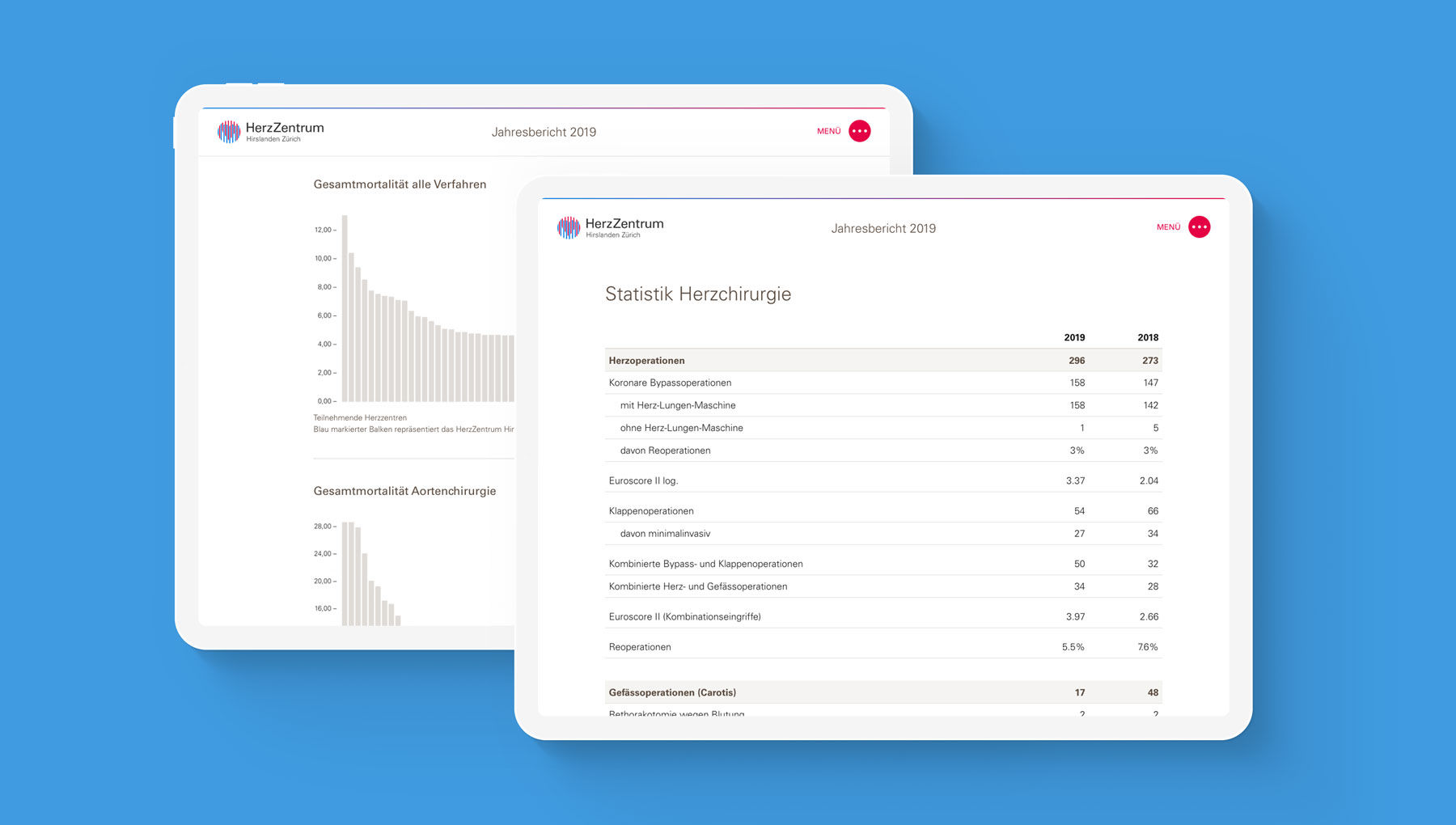Open the red menu dots button on the front tablet
The image size is (1456, 825).
point(1200,227)
